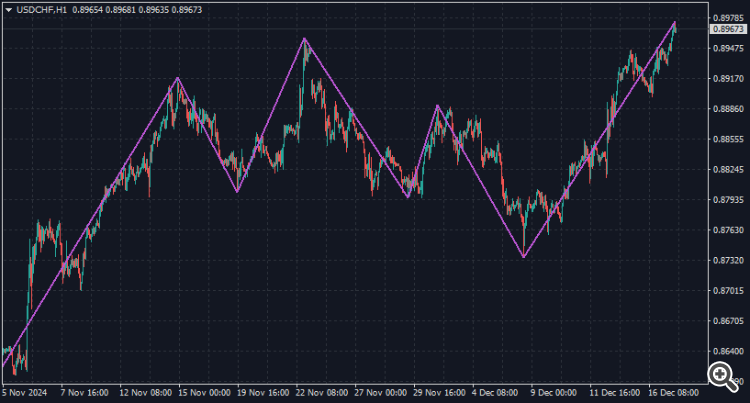Viewport: 750px width, 403px height.
Task: Select the lowest ZigZag trough before 9 Dec
Action: pyautogui.click(x=524, y=257)
